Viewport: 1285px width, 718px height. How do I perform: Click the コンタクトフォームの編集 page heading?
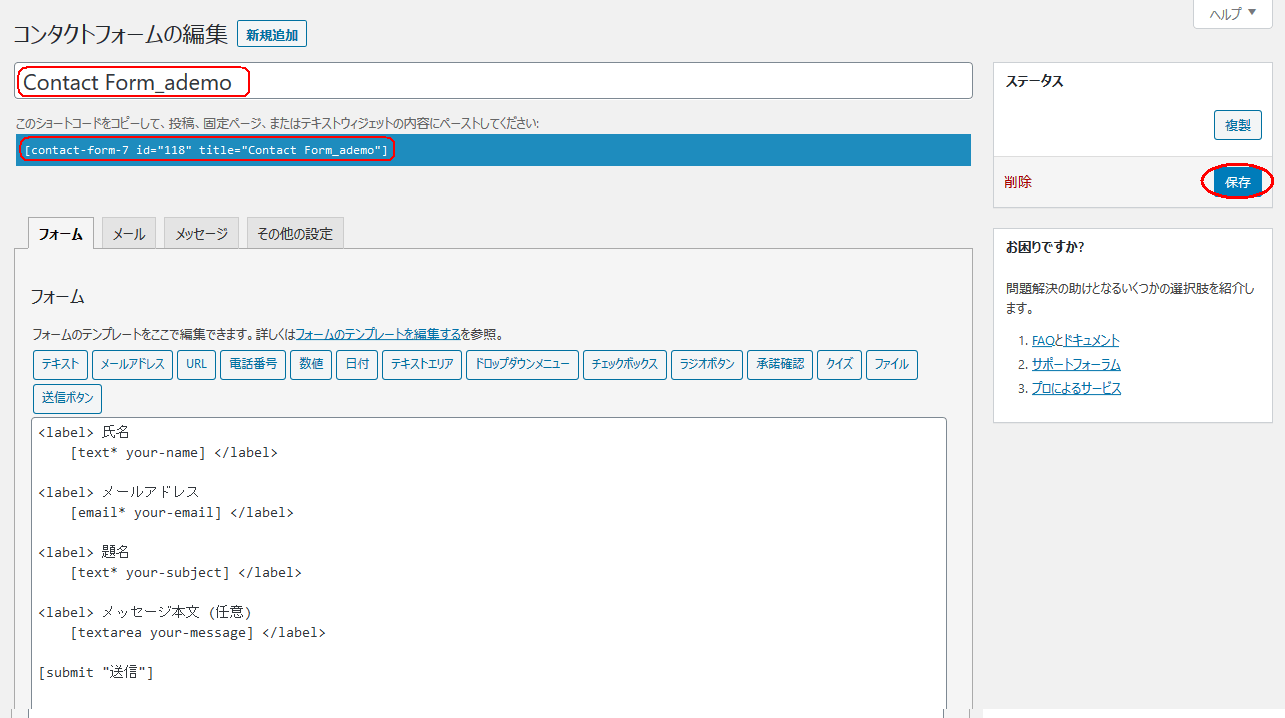pyautogui.click(x=120, y=33)
